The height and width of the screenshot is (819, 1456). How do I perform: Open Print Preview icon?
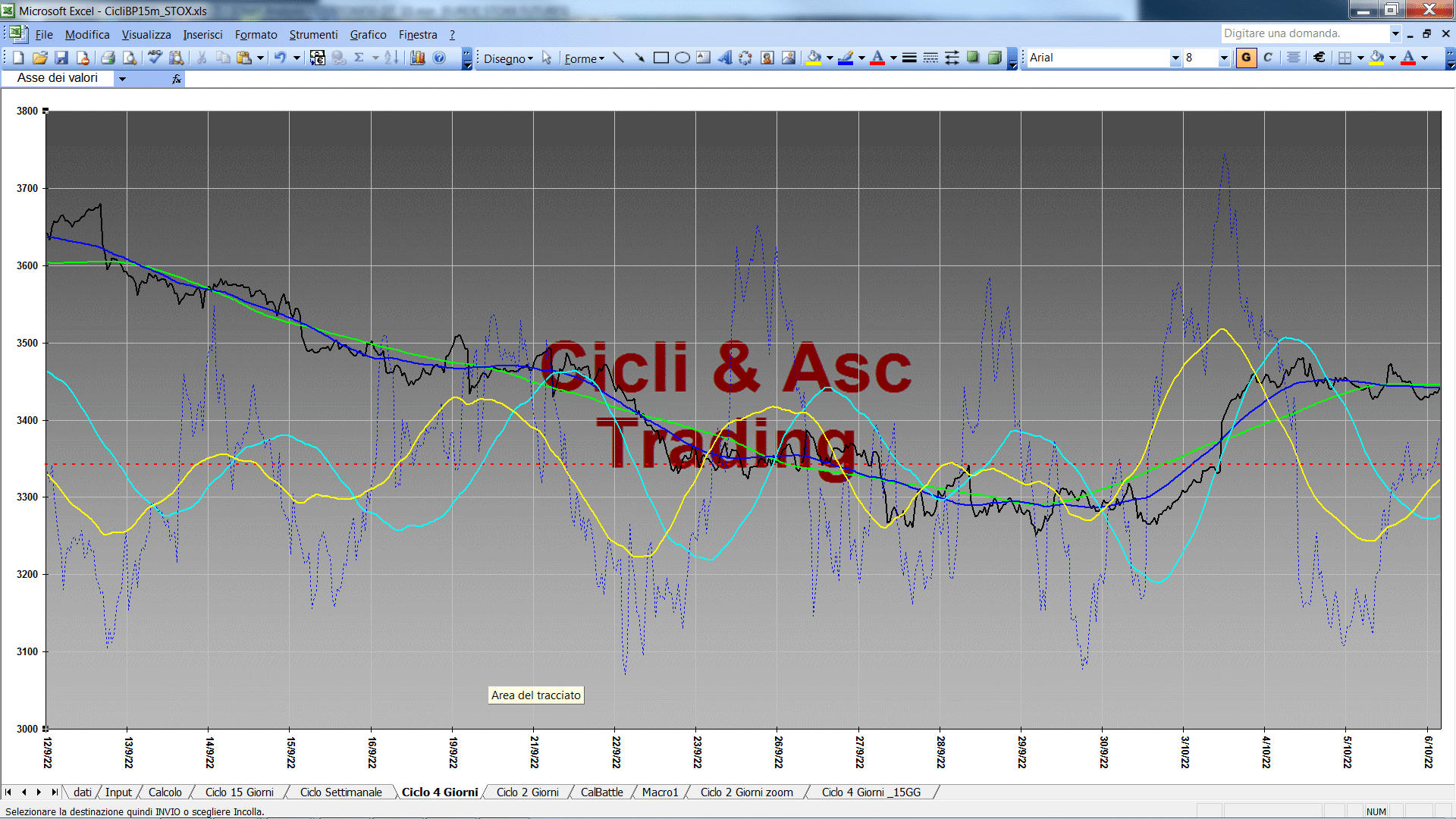(130, 58)
